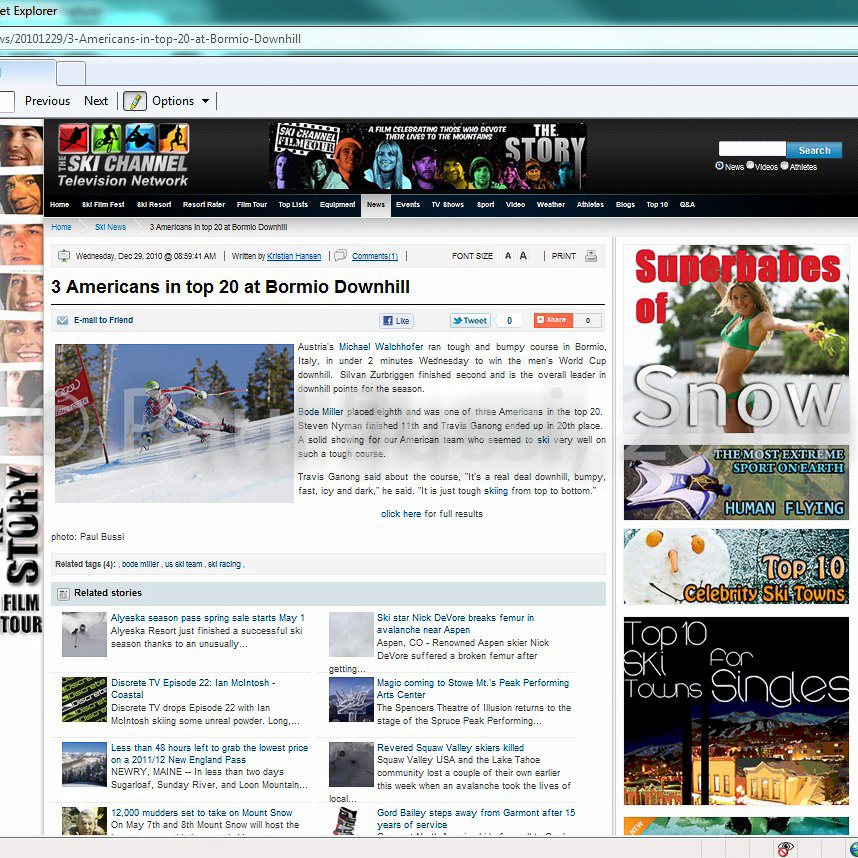Viewport: 858px width, 858px height.
Task: Open the Home nav menu item
Action: 60,205
